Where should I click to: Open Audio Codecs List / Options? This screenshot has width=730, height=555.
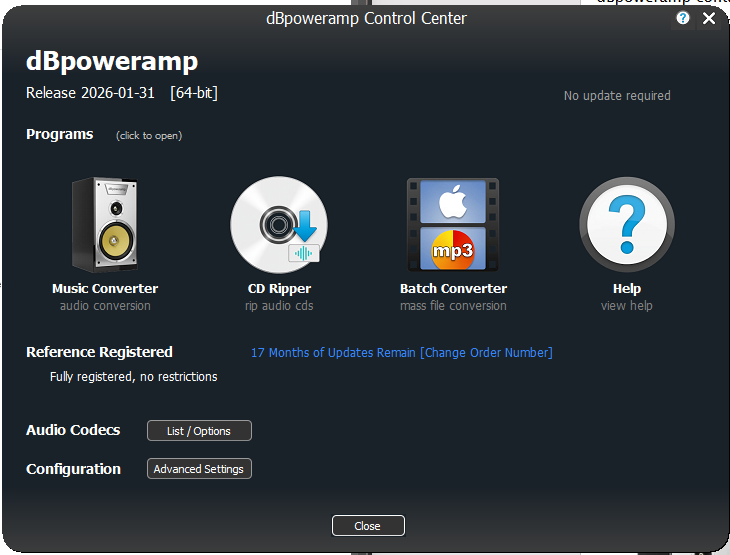tap(199, 431)
